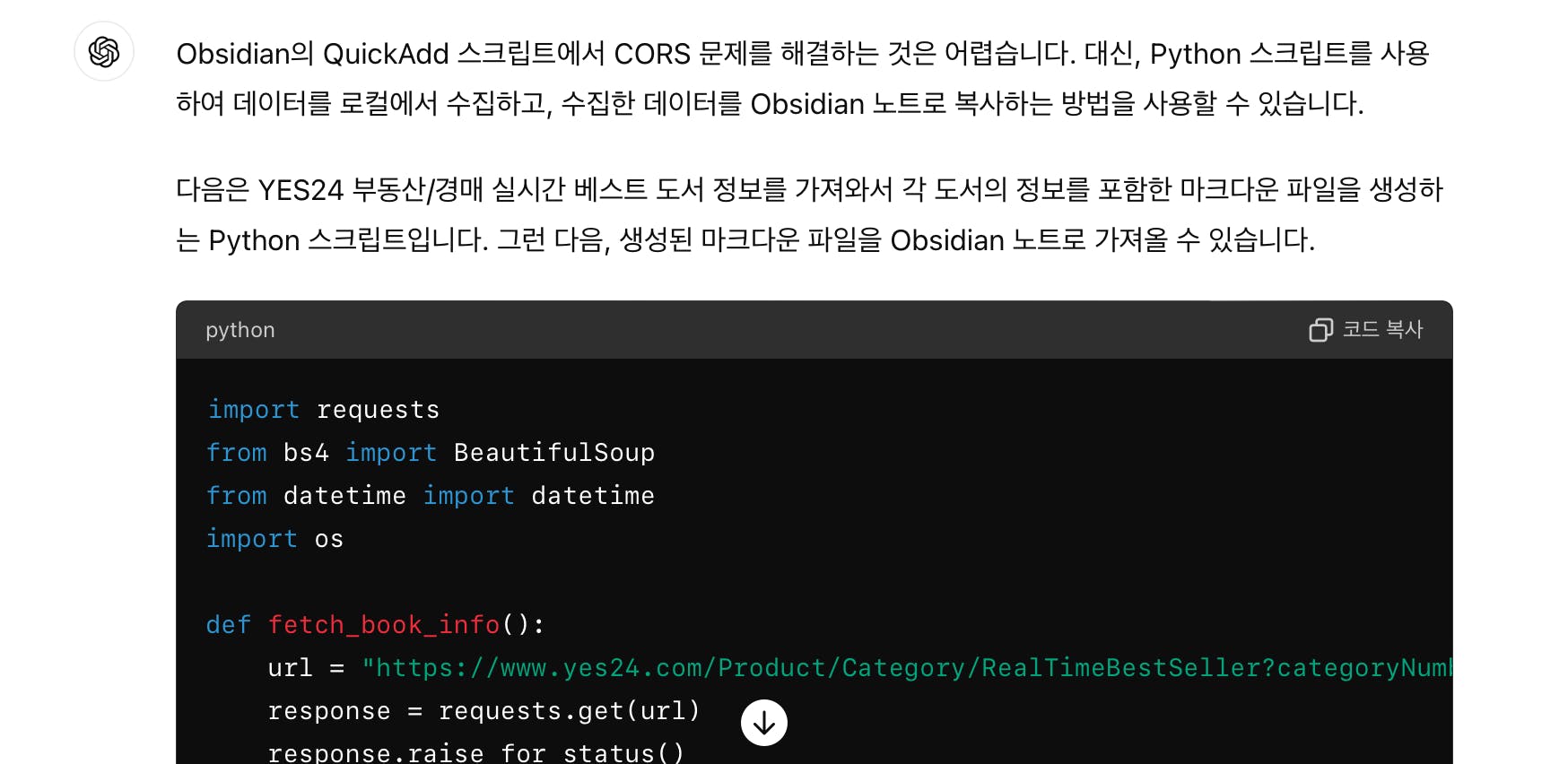
Task: Click the line 'from datetime import datetime'
Action: click(431, 496)
